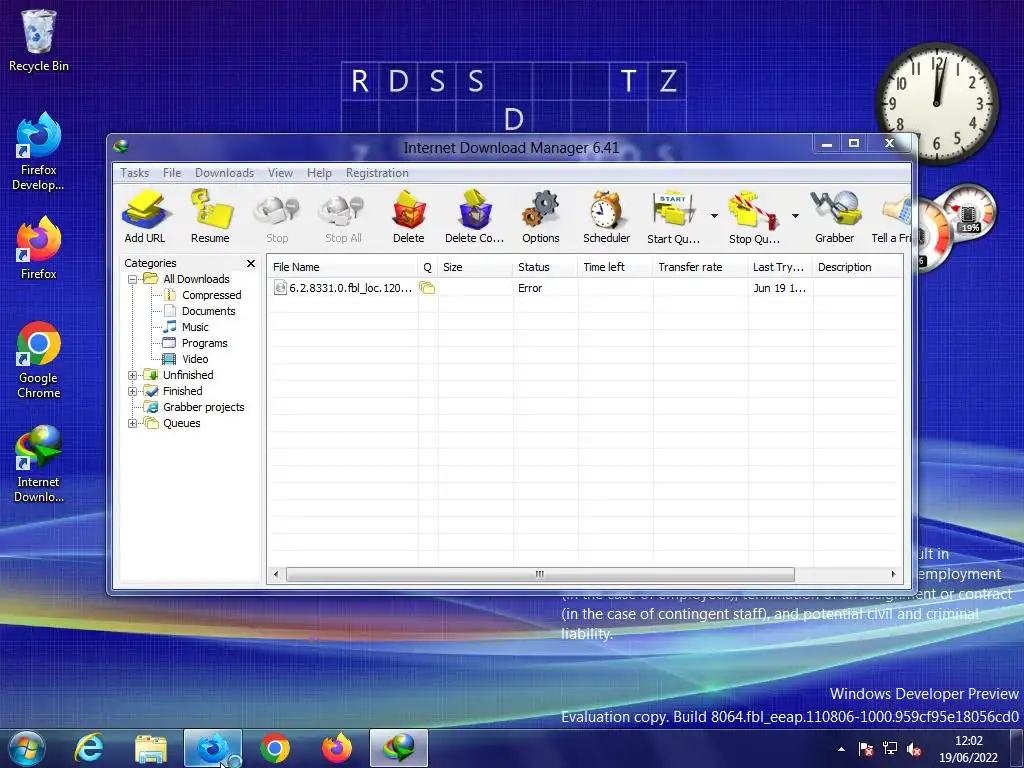Open the Downloads menu
Screen dimensions: 1024x768
pos(224,173)
